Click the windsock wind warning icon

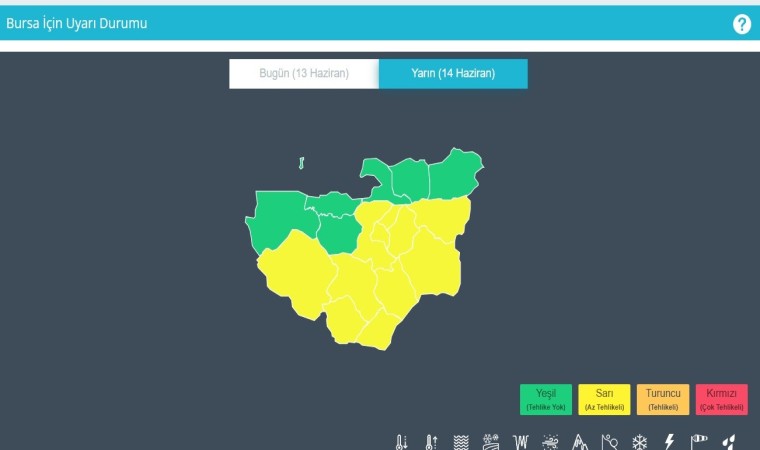699,441
